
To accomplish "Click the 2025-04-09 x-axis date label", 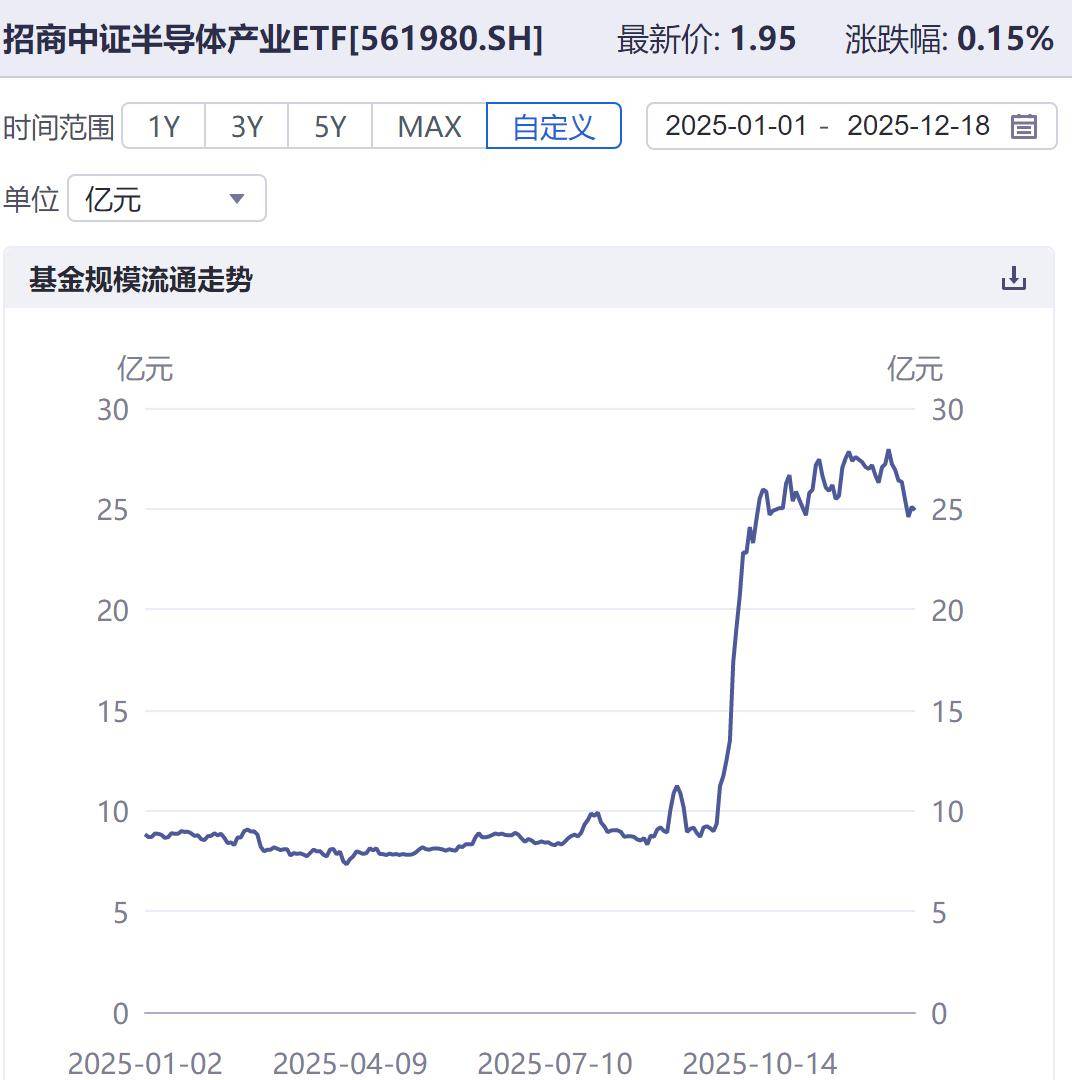I will coord(349,1062).
